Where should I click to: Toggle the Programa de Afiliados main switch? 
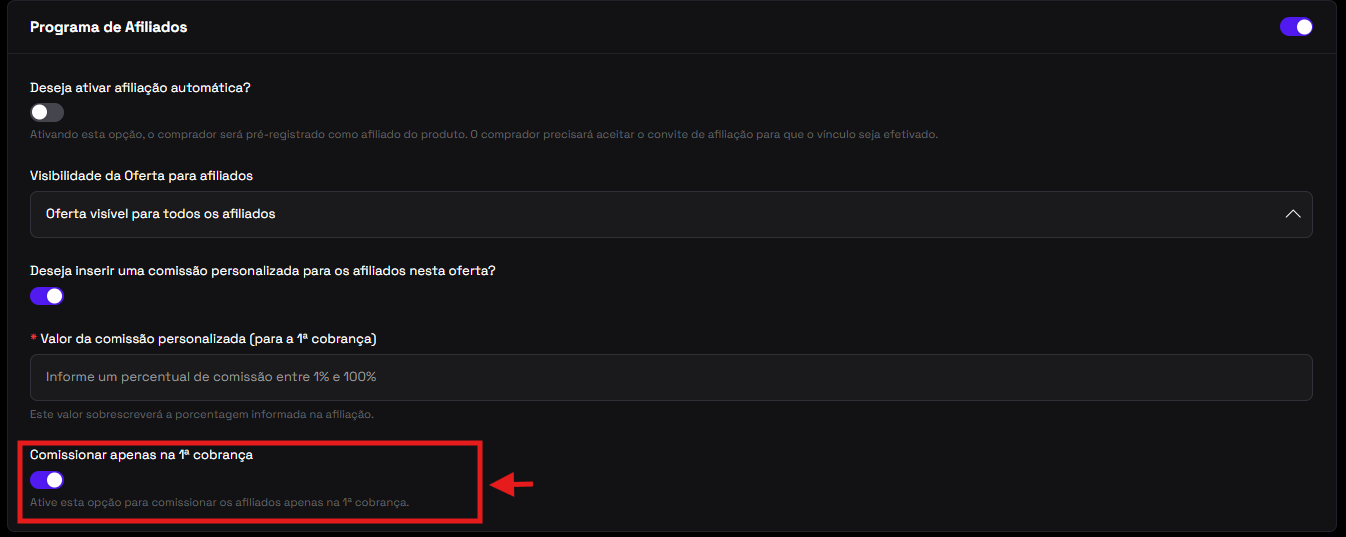pos(1296,27)
